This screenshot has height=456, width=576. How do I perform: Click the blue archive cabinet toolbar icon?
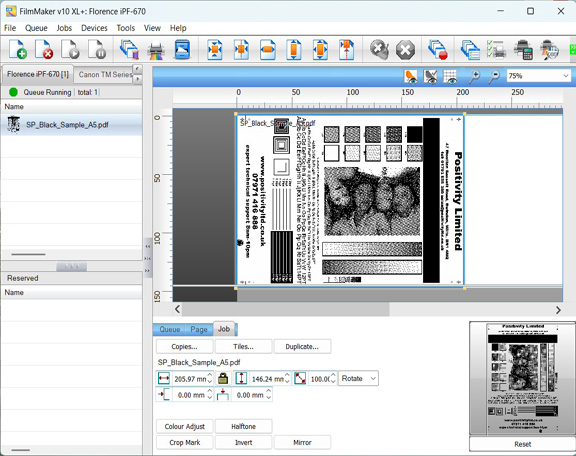[x=182, y=49]
